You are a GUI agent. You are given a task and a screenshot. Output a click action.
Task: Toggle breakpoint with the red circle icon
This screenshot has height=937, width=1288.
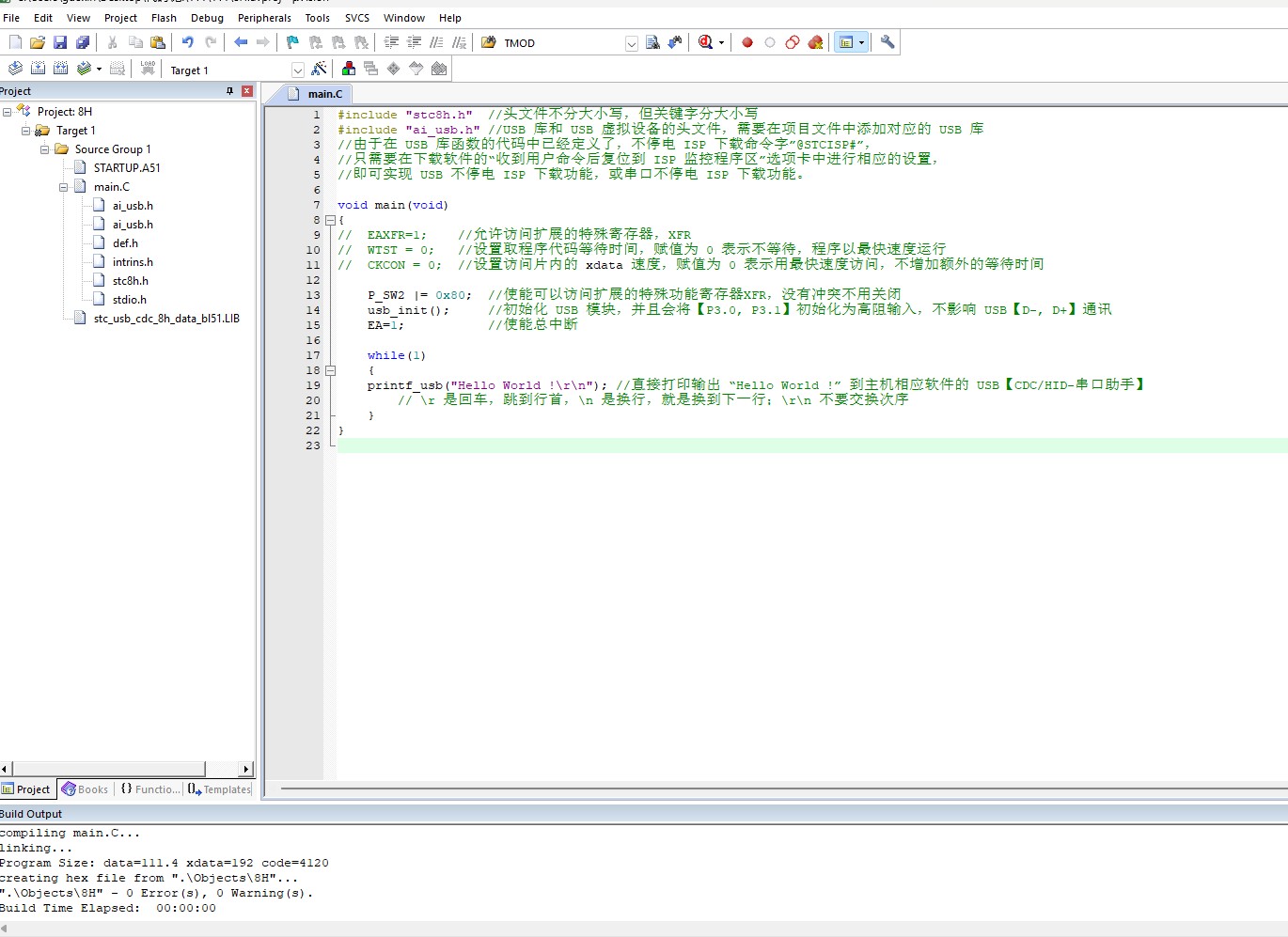747,42
